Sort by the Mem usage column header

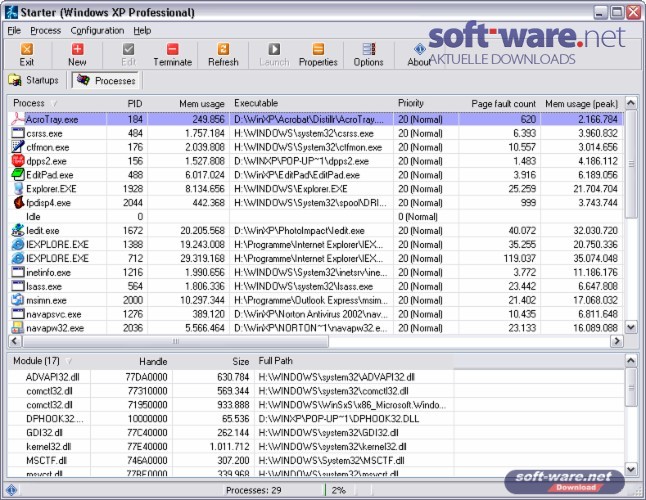[188, 103]
